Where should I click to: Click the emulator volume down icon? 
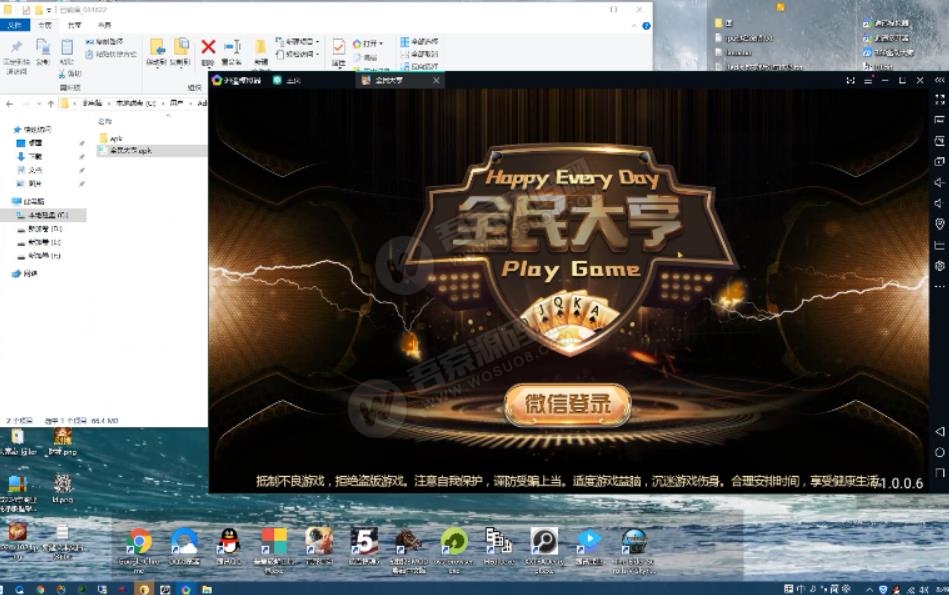coord(939,203)
